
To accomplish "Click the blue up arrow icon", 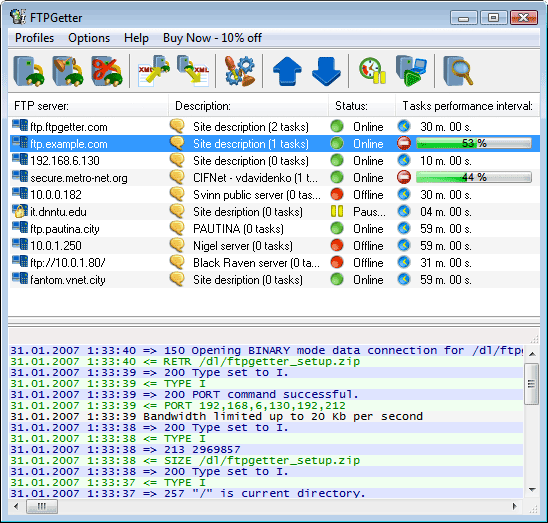I will (287, 71).
